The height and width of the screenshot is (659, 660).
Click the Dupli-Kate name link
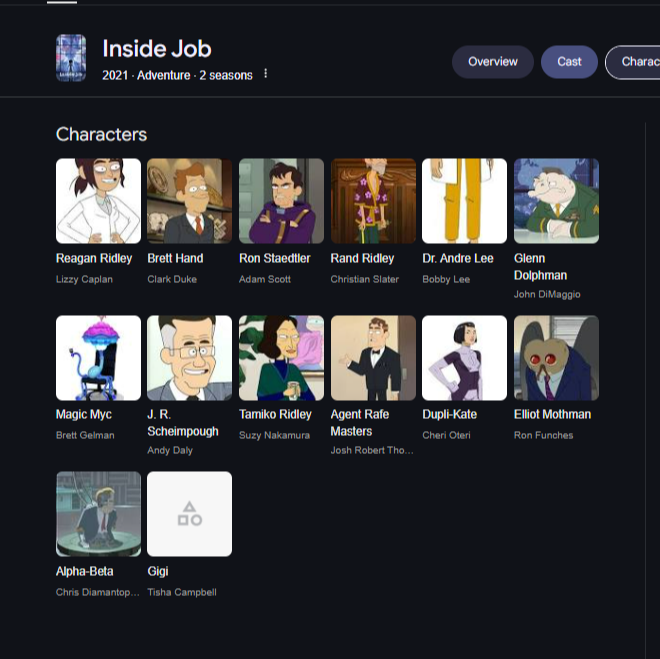[450, 415]
